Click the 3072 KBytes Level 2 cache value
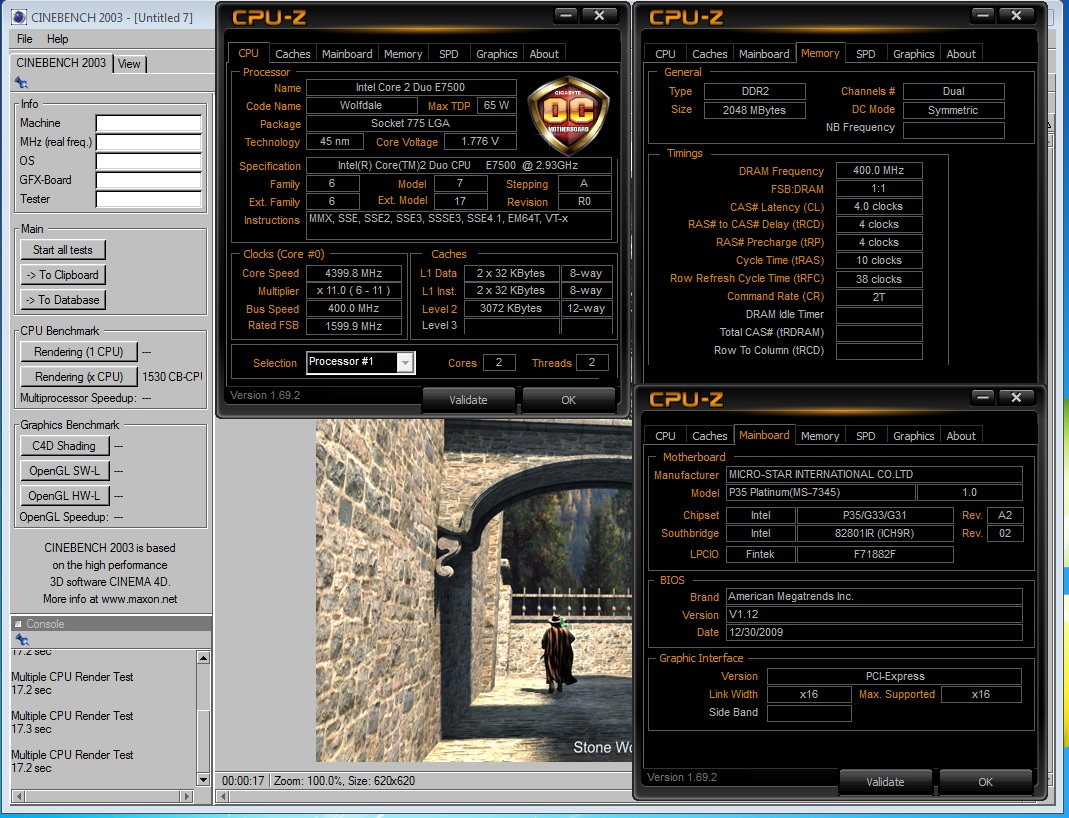1069x818 pixels. (x=511, y=308)
